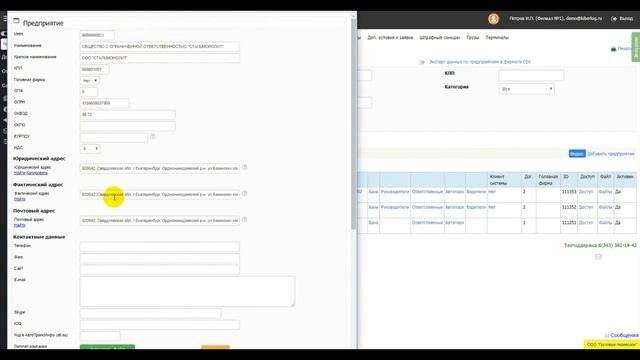Click the green side tab on right edge
The image size is (640, 360).
(x=636, y=47)
